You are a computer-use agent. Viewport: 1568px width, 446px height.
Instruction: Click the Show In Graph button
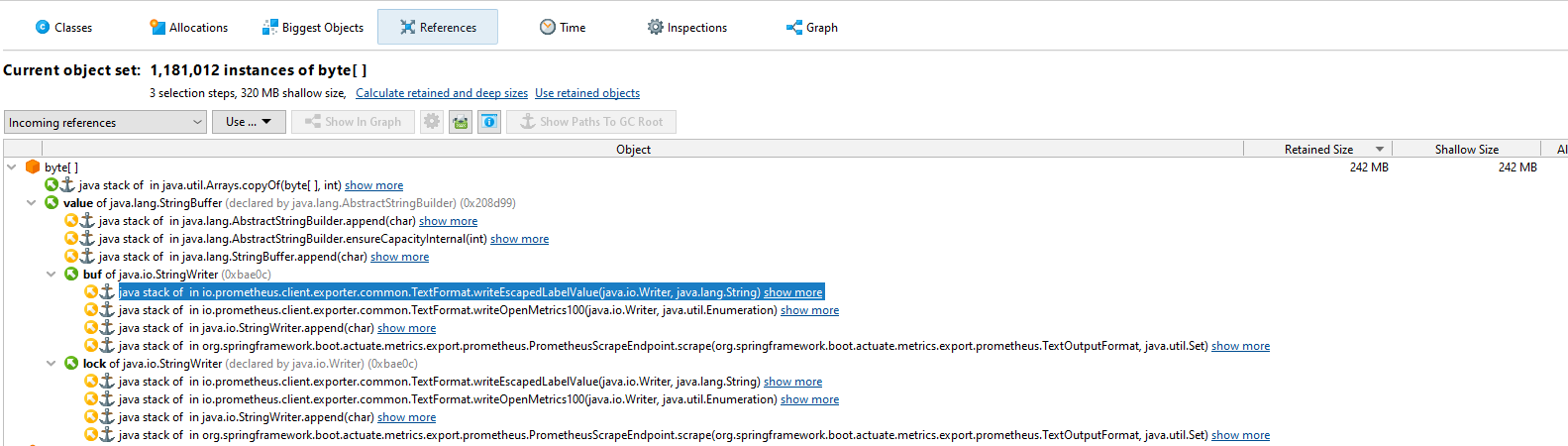tap(353, 122)
